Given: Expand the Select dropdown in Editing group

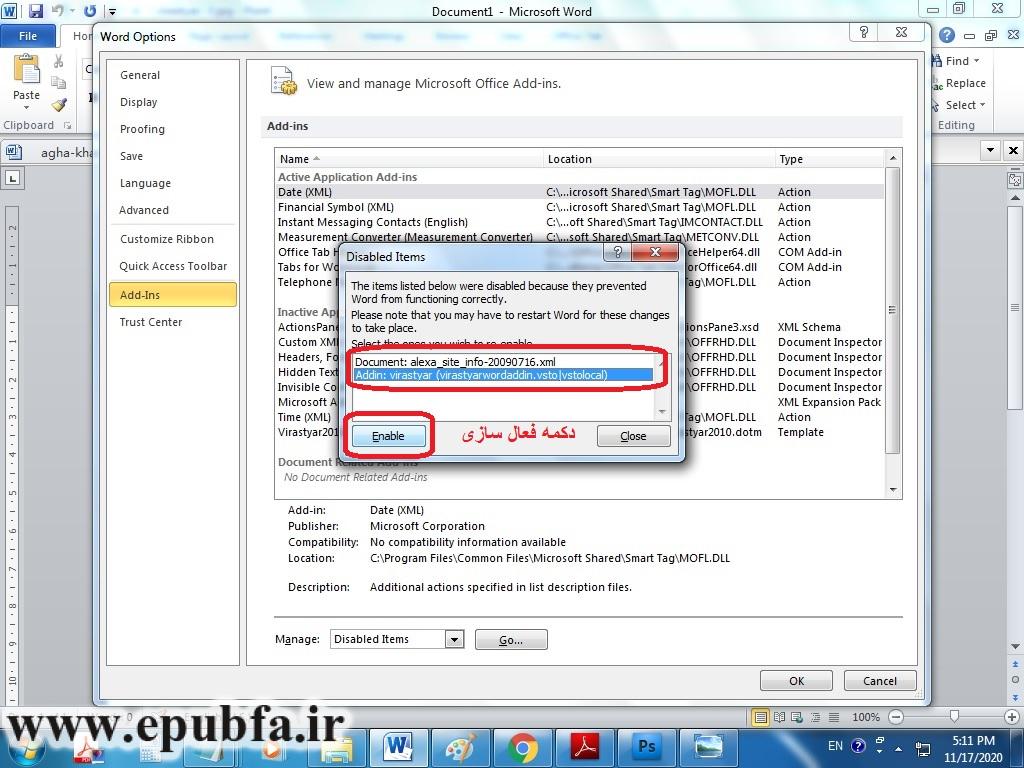Looking at the screenshot, I should pos(982,105).
